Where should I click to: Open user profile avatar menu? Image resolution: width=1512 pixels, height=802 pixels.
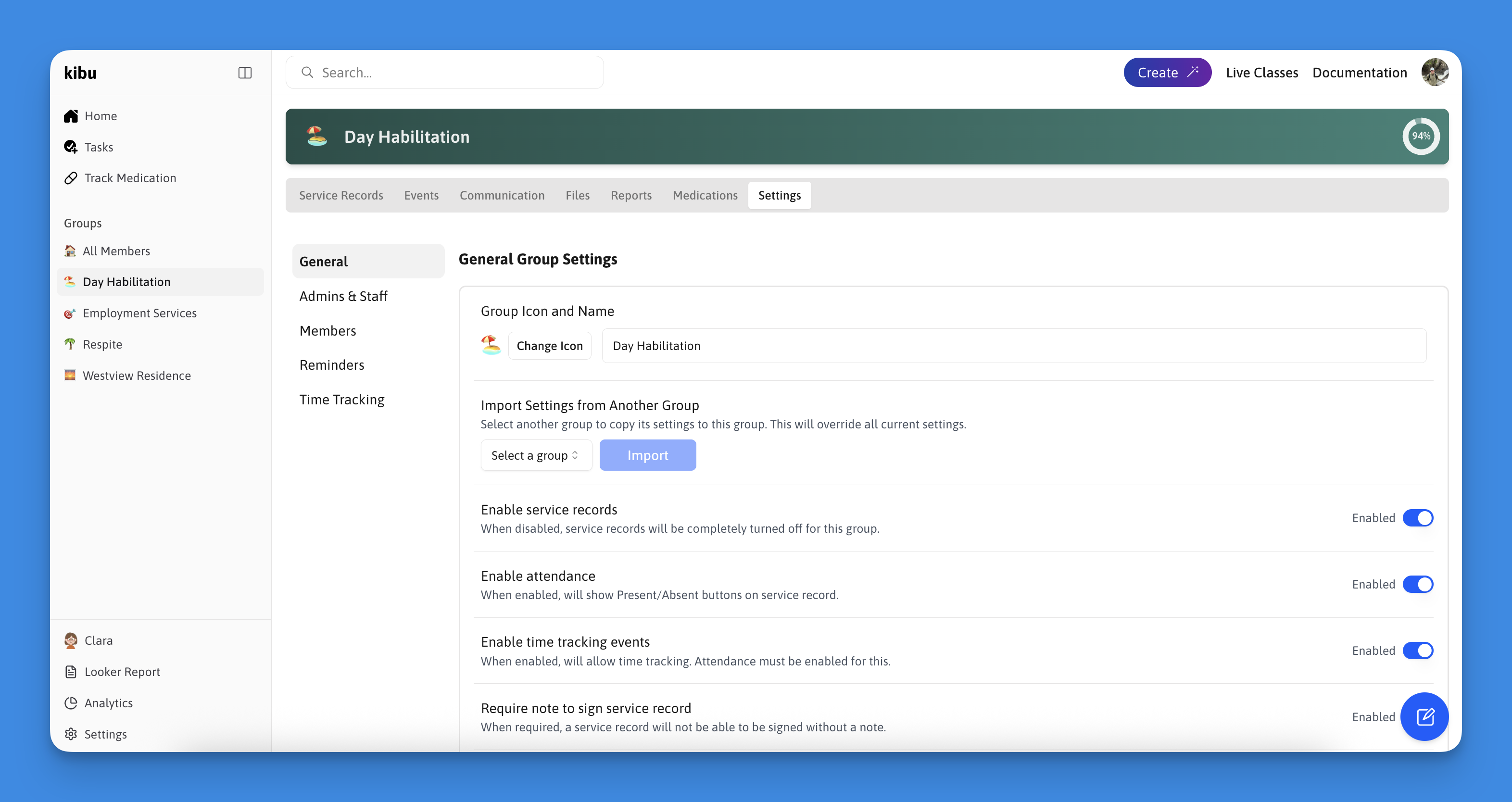(1435, 73)
